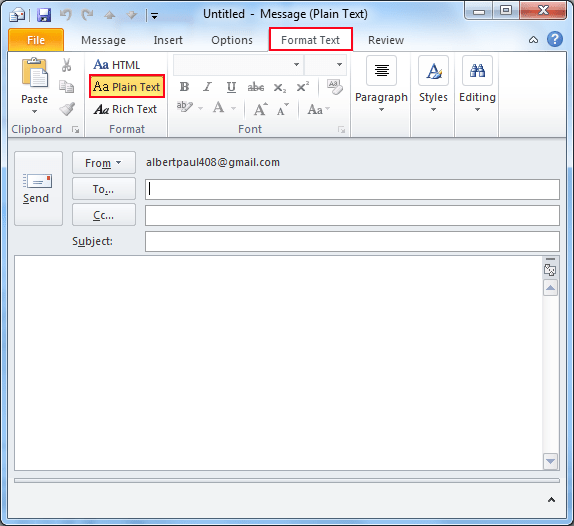Viewport: 574px width, 526px height.
Task: Open Customize Quick Access Toolbar menu
Action: [154, 16]
